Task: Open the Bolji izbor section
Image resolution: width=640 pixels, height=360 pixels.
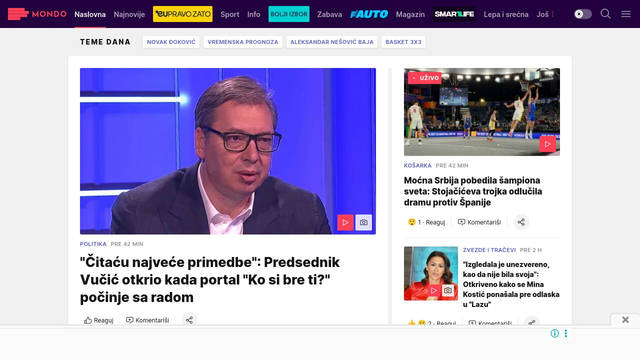Action: [x=289, y=14]
